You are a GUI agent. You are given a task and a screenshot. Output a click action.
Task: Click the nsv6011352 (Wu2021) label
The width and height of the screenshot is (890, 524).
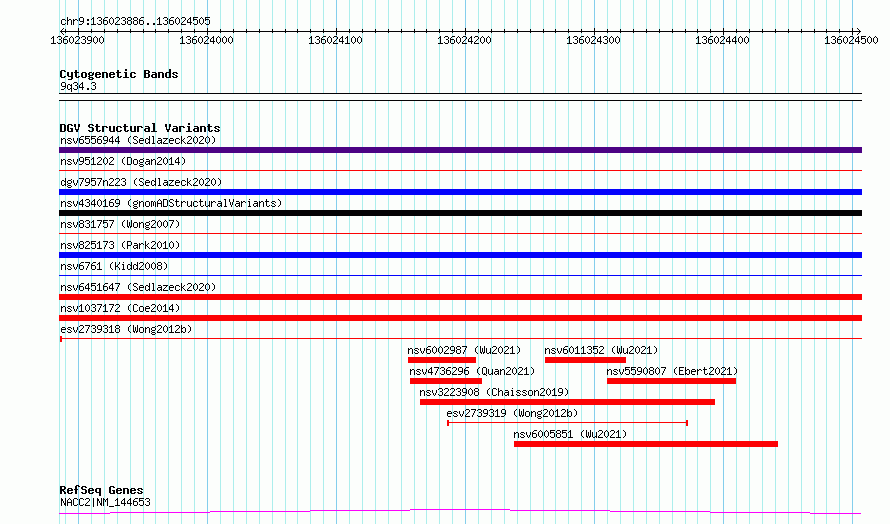pos(601,350)
